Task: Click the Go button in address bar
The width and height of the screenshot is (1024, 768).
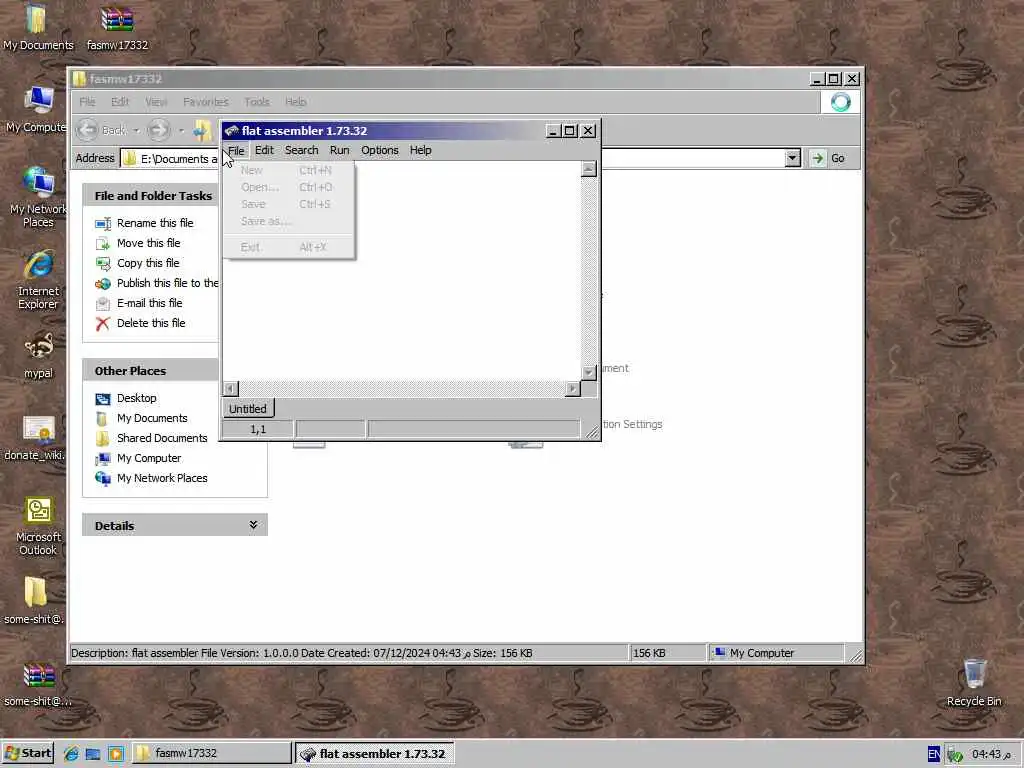Action: tap(829, 158)
